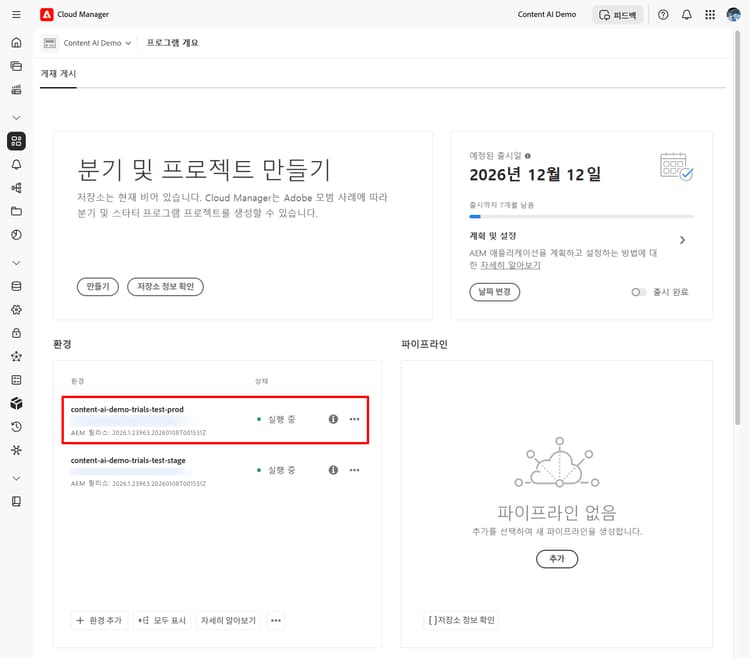Open the domain settings panel icon in sidebar
Image resolution: width=750 pixels, height=658 pixels.
(x=16, y=380)
